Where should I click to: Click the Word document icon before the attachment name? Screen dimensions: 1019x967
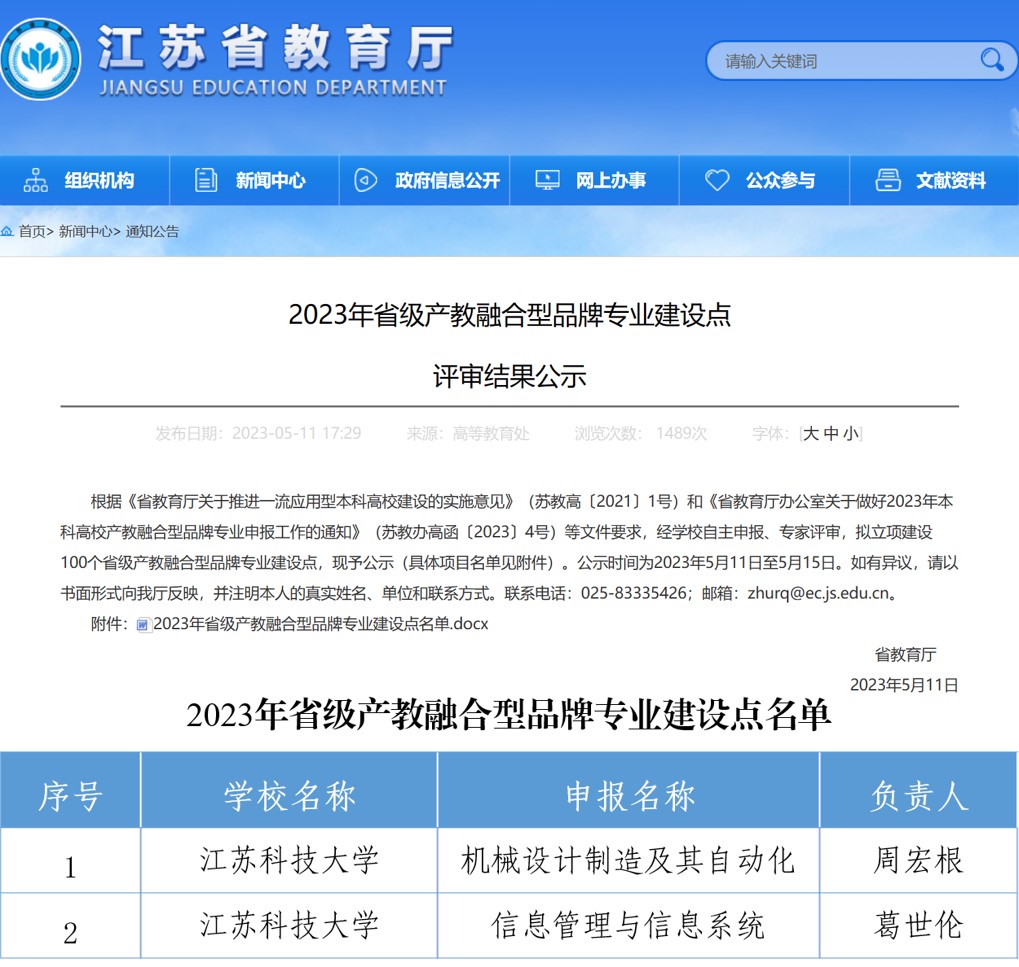[x=143, y=624]
